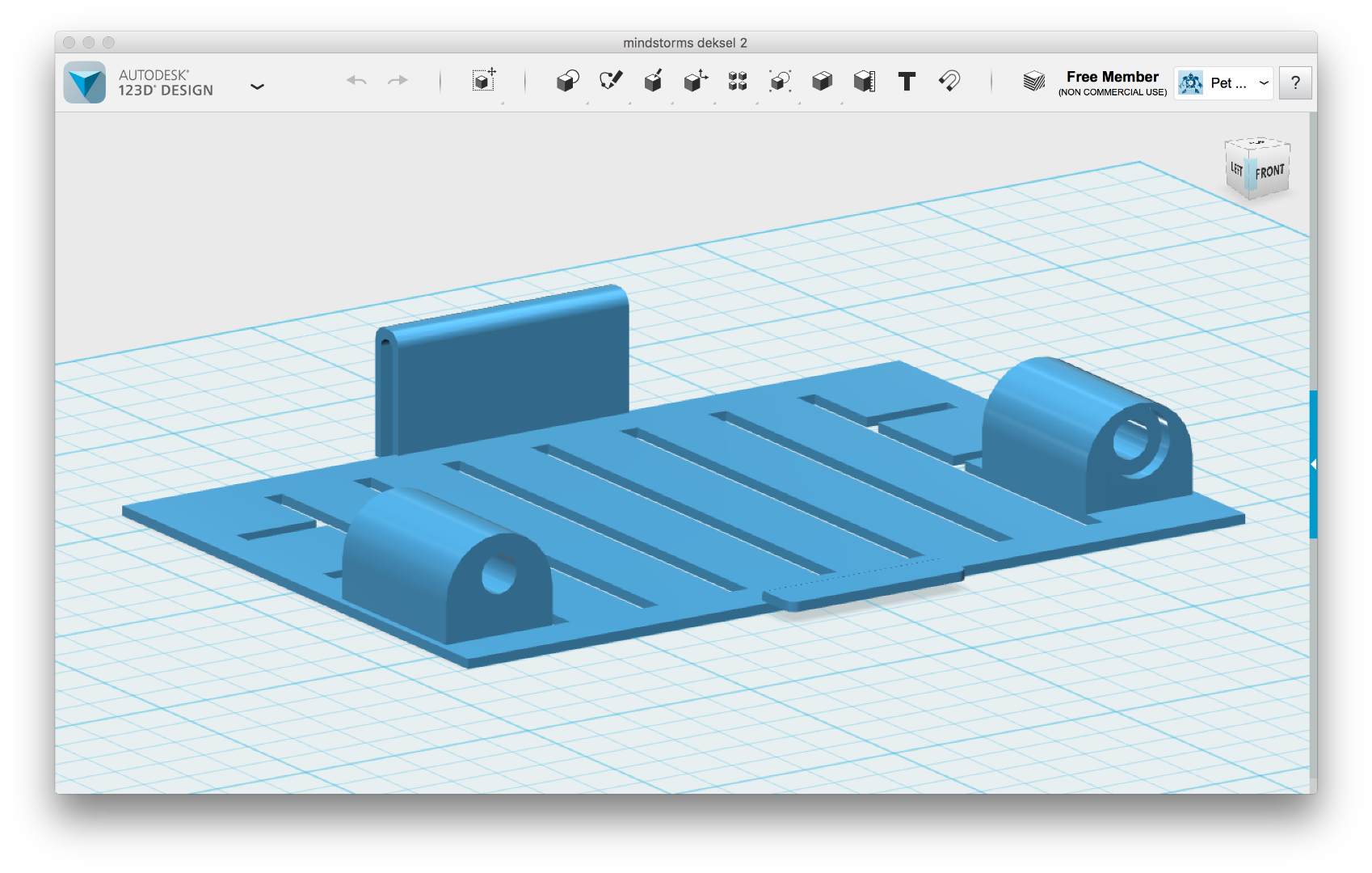Viewport: 1372px width, 873px height.
Task: Click the LEFT face of view cube
Action: pyautogui.click(x=1236, y=169)
